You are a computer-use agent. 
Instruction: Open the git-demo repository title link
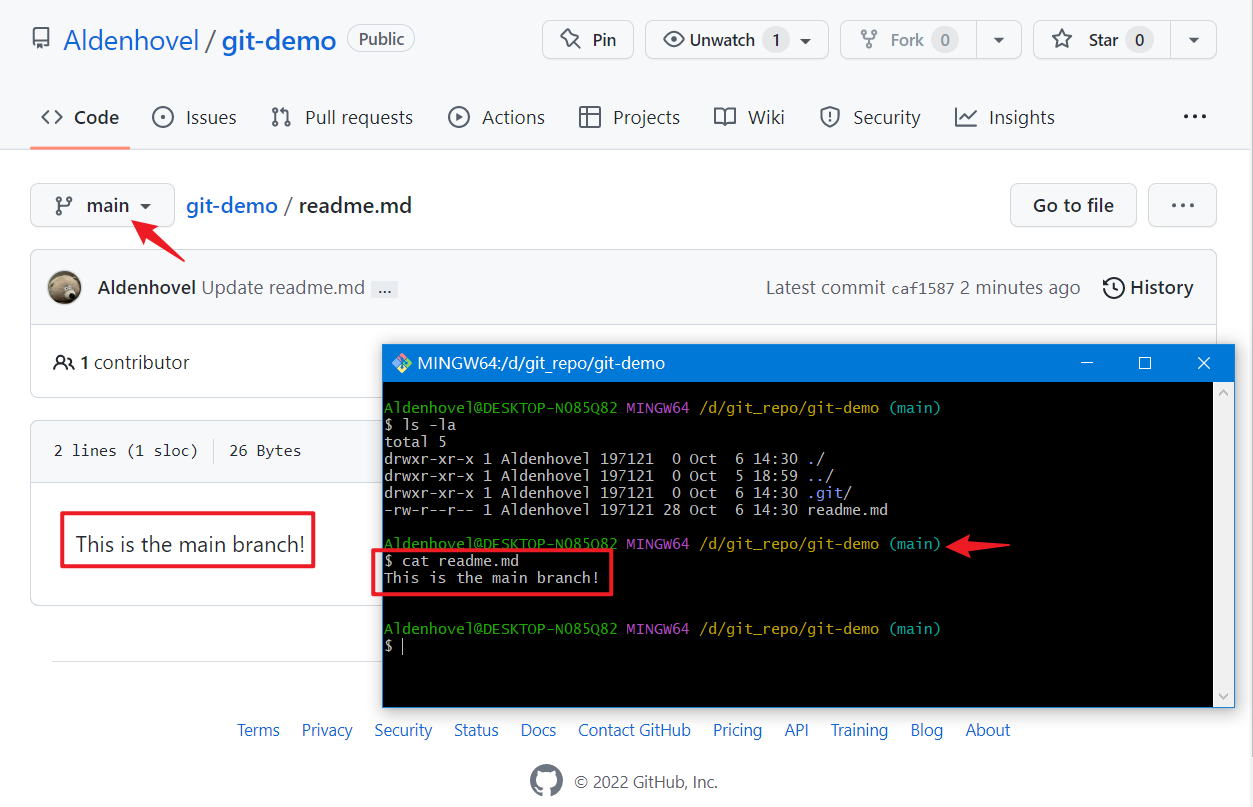pos(279,40)
